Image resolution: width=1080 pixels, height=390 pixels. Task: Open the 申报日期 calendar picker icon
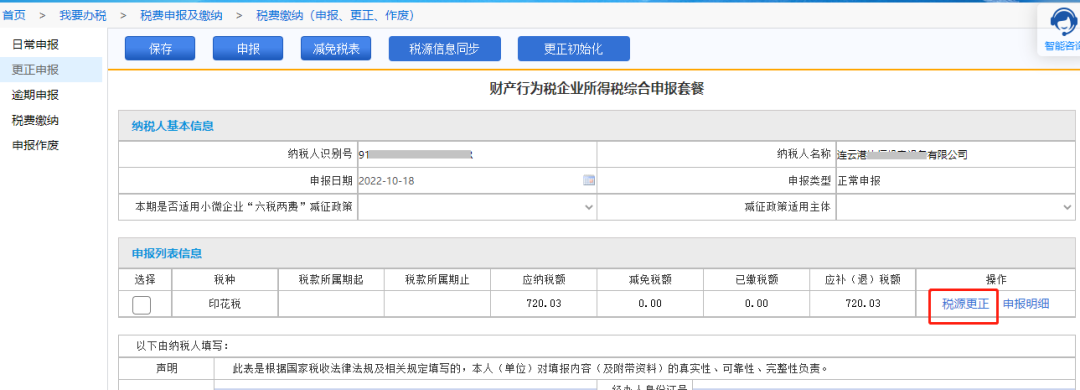click(x=589, y=181)
